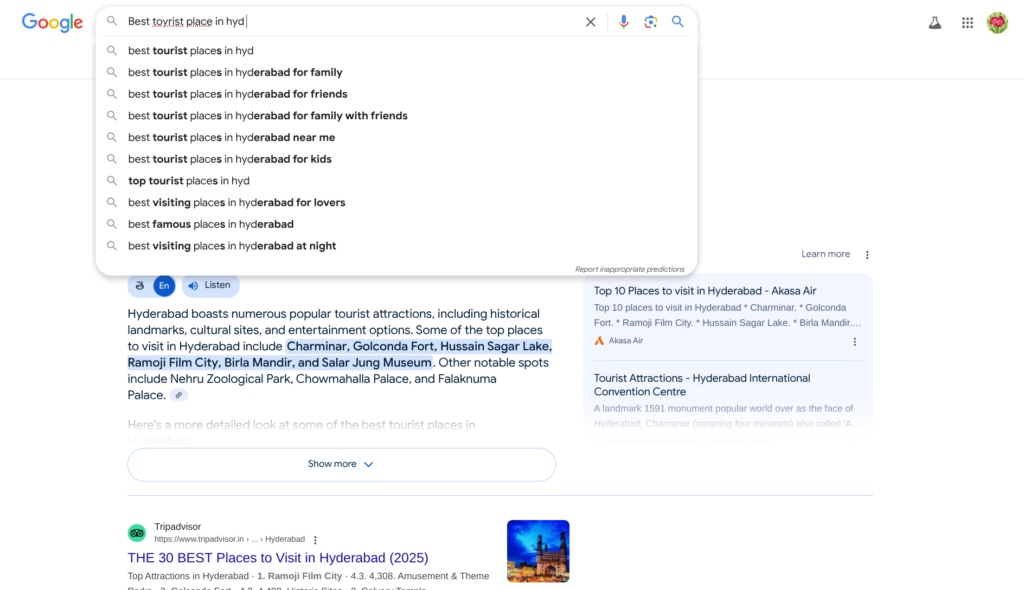Choose suggestion 'best visiting places in hyderabad for lovers'
1024x590 pixels.
(x=396, y=202)
